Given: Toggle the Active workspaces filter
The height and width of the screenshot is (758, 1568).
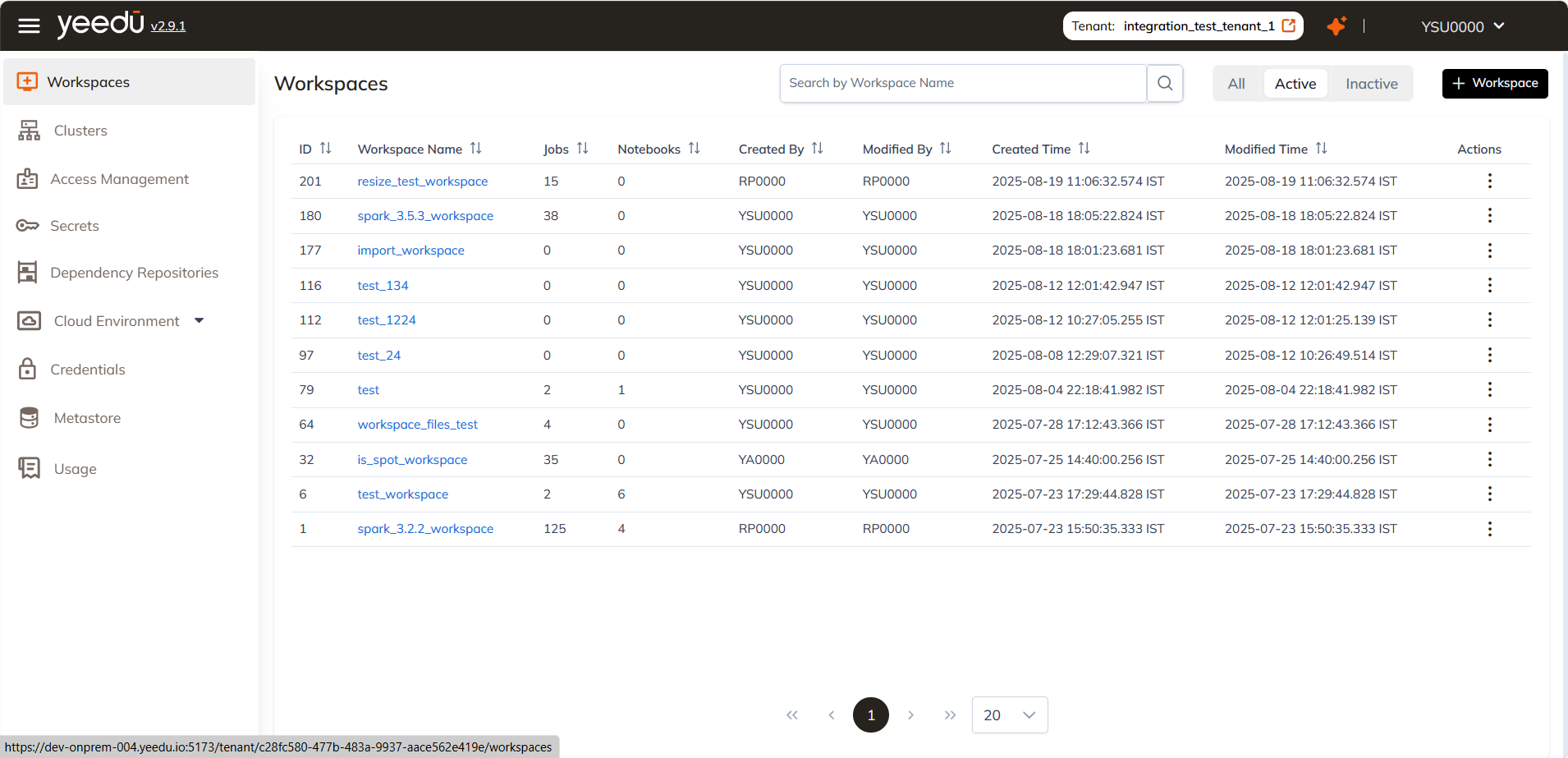Looking at the screenshot, I should pyautogui.click(x=1295, y=83).
